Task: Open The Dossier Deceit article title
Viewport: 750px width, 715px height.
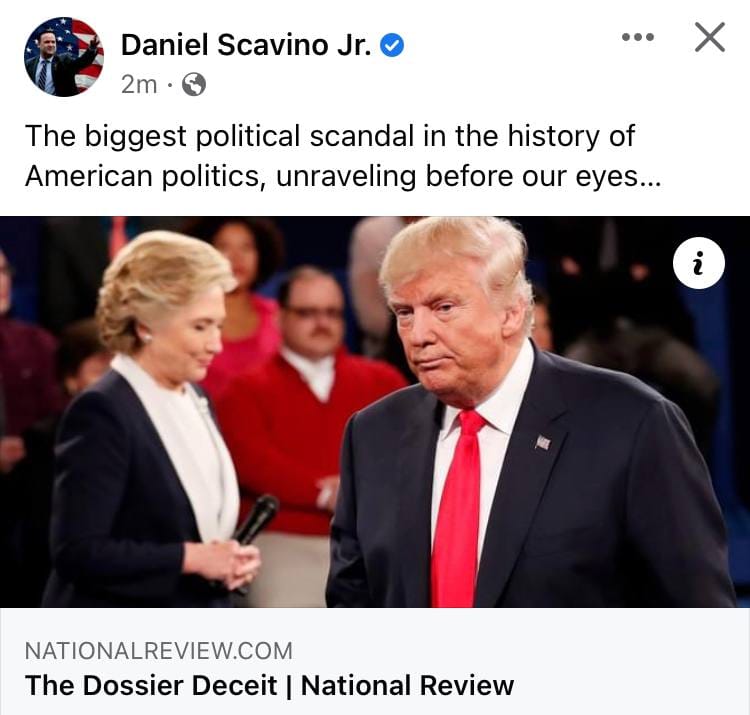Action: (269, 685)
